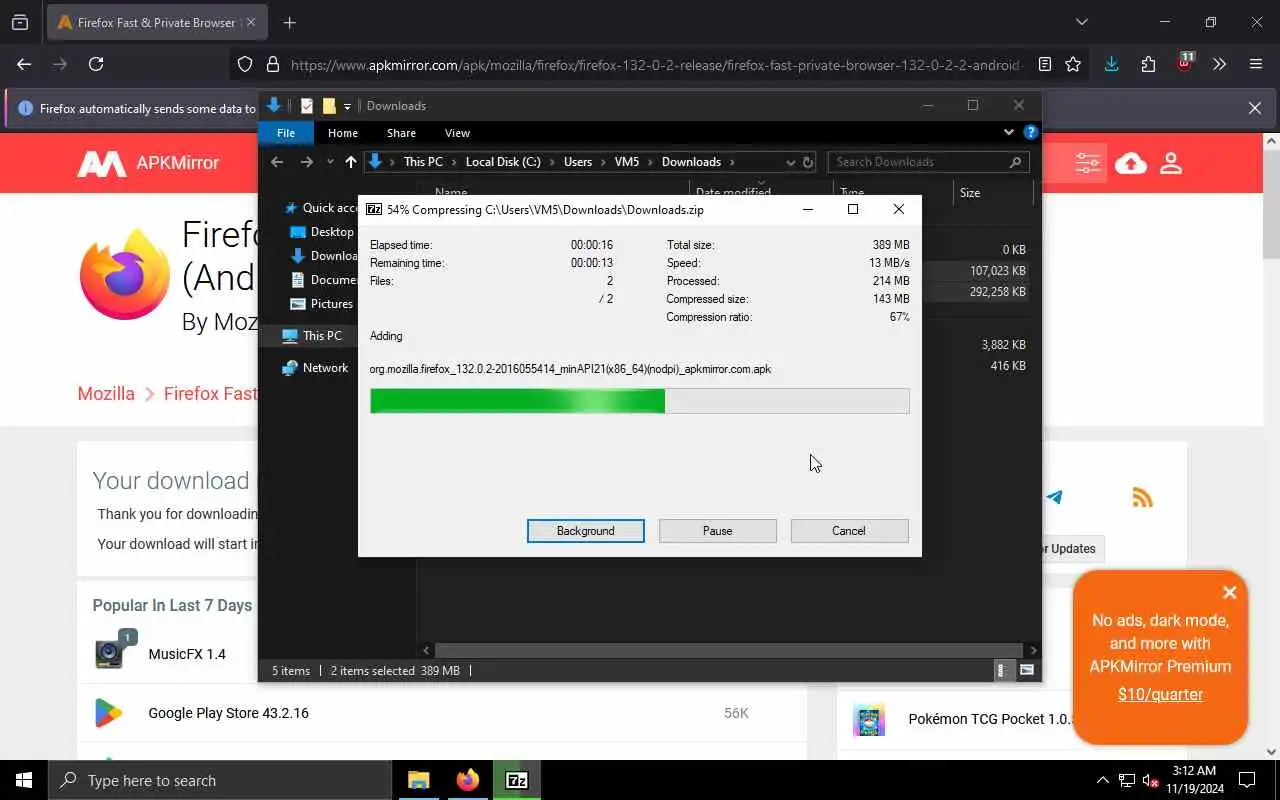Open recent locations dropdown in Explorer
This screenshot has height=800, width=1280.
click(x=330, y=162)
